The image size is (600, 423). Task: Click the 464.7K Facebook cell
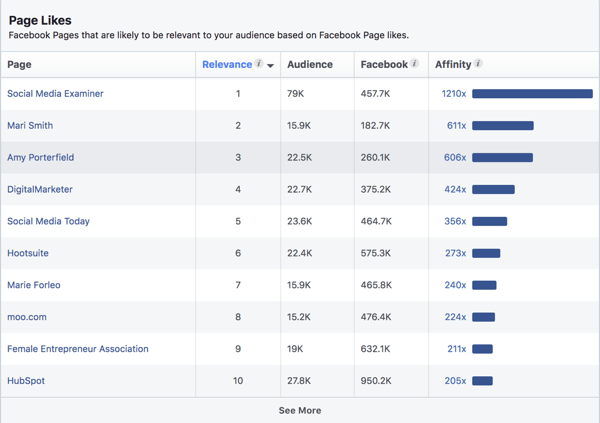coord(376,221)
